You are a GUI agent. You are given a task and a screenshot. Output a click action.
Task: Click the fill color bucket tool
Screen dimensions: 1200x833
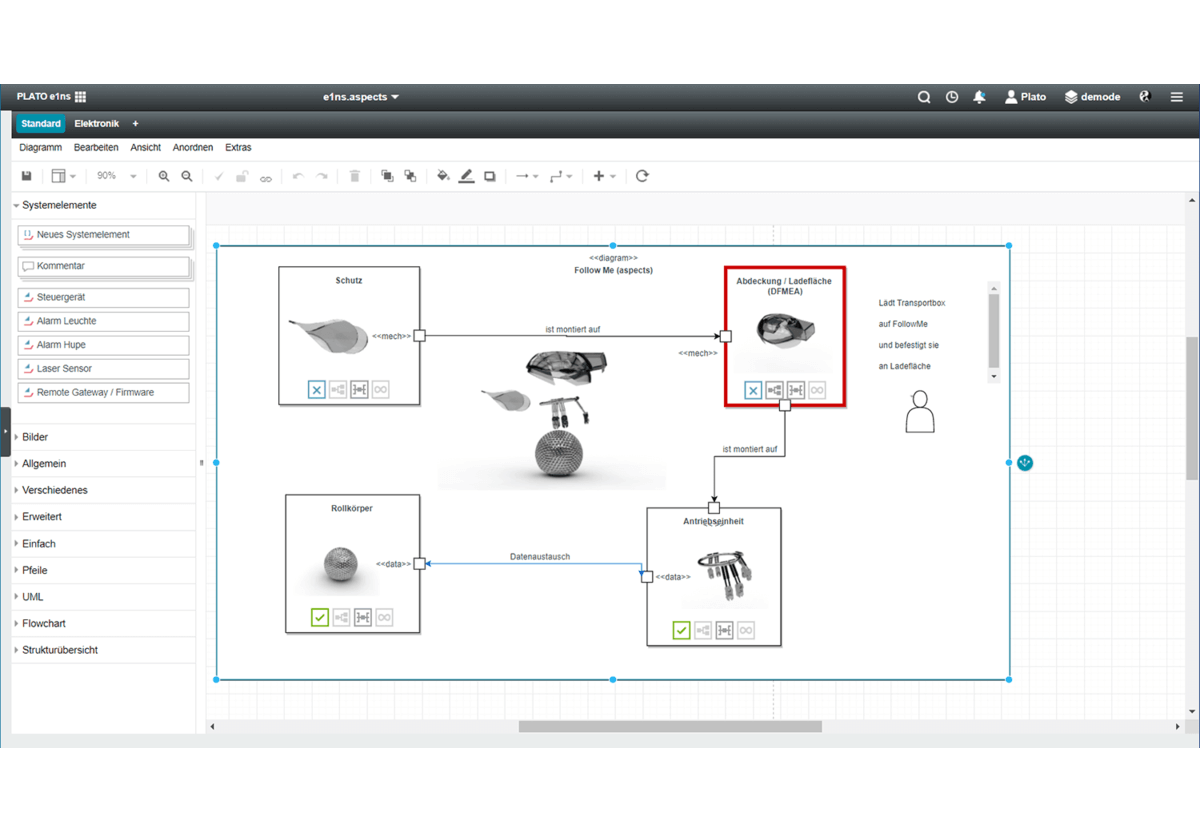(443, 176)
